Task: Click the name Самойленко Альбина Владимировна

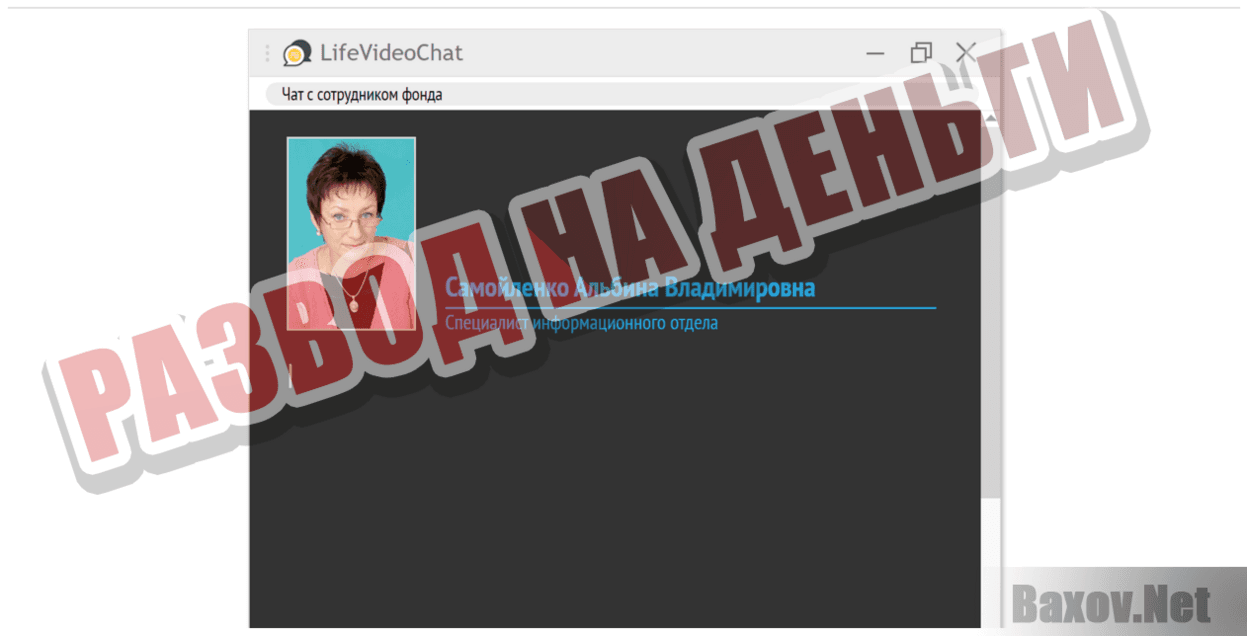Action: click(x=630, y=289)
